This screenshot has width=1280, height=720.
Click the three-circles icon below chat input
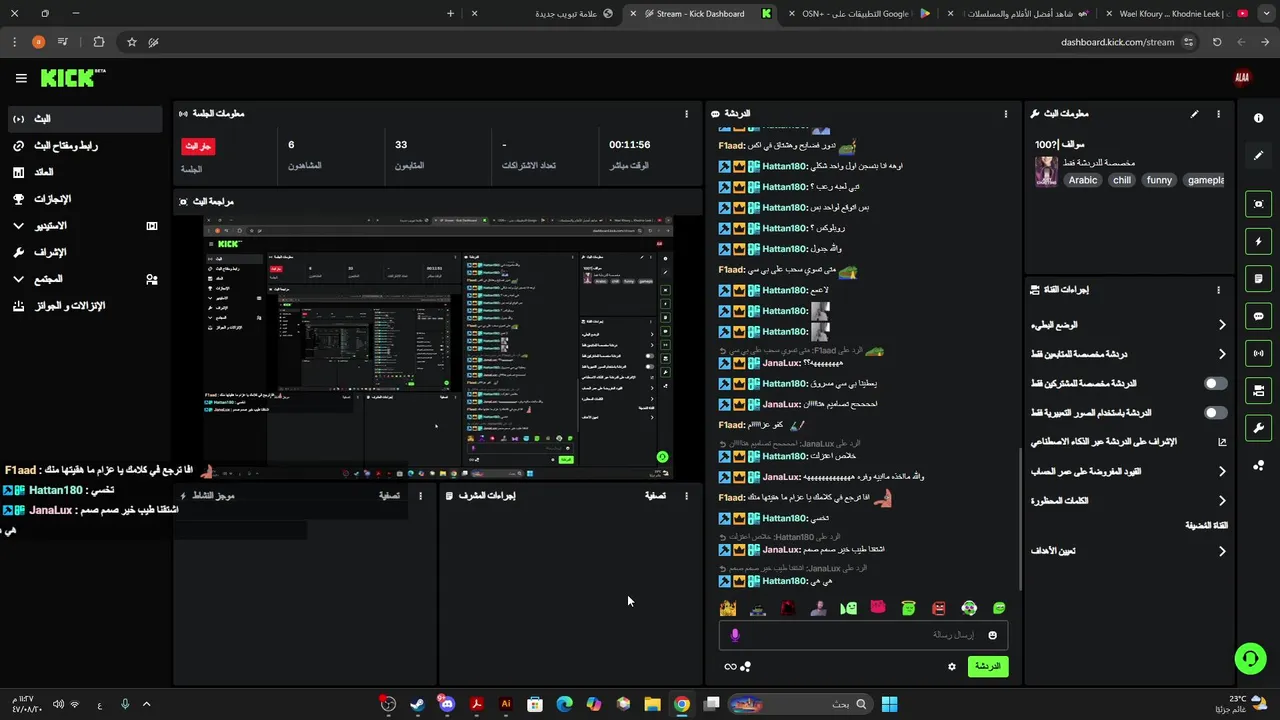pyautogui.click(x=745, y=666)
